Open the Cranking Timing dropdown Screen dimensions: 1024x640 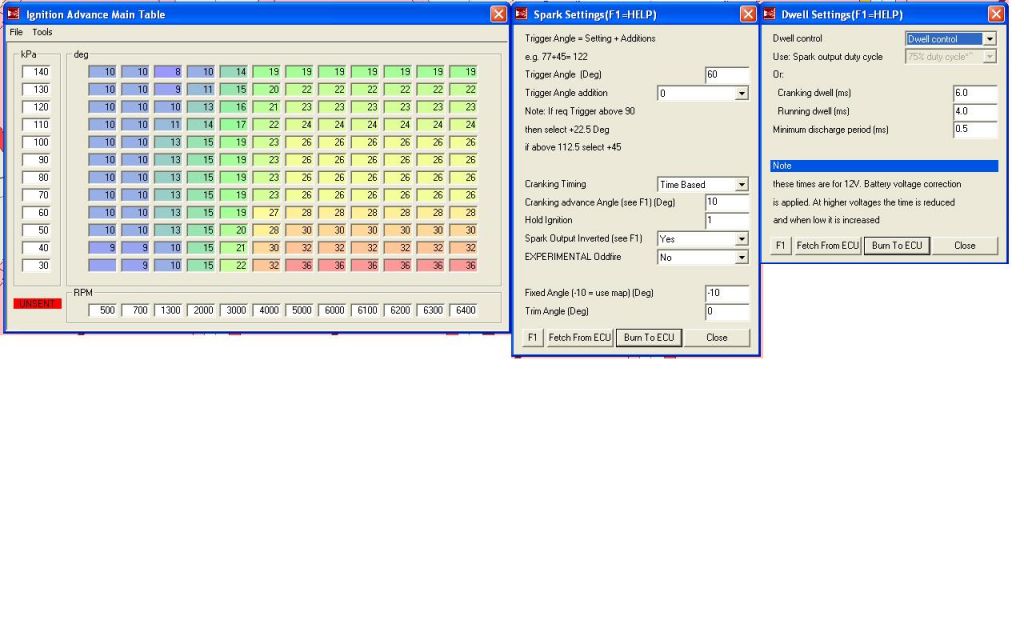tap(741, 185)
